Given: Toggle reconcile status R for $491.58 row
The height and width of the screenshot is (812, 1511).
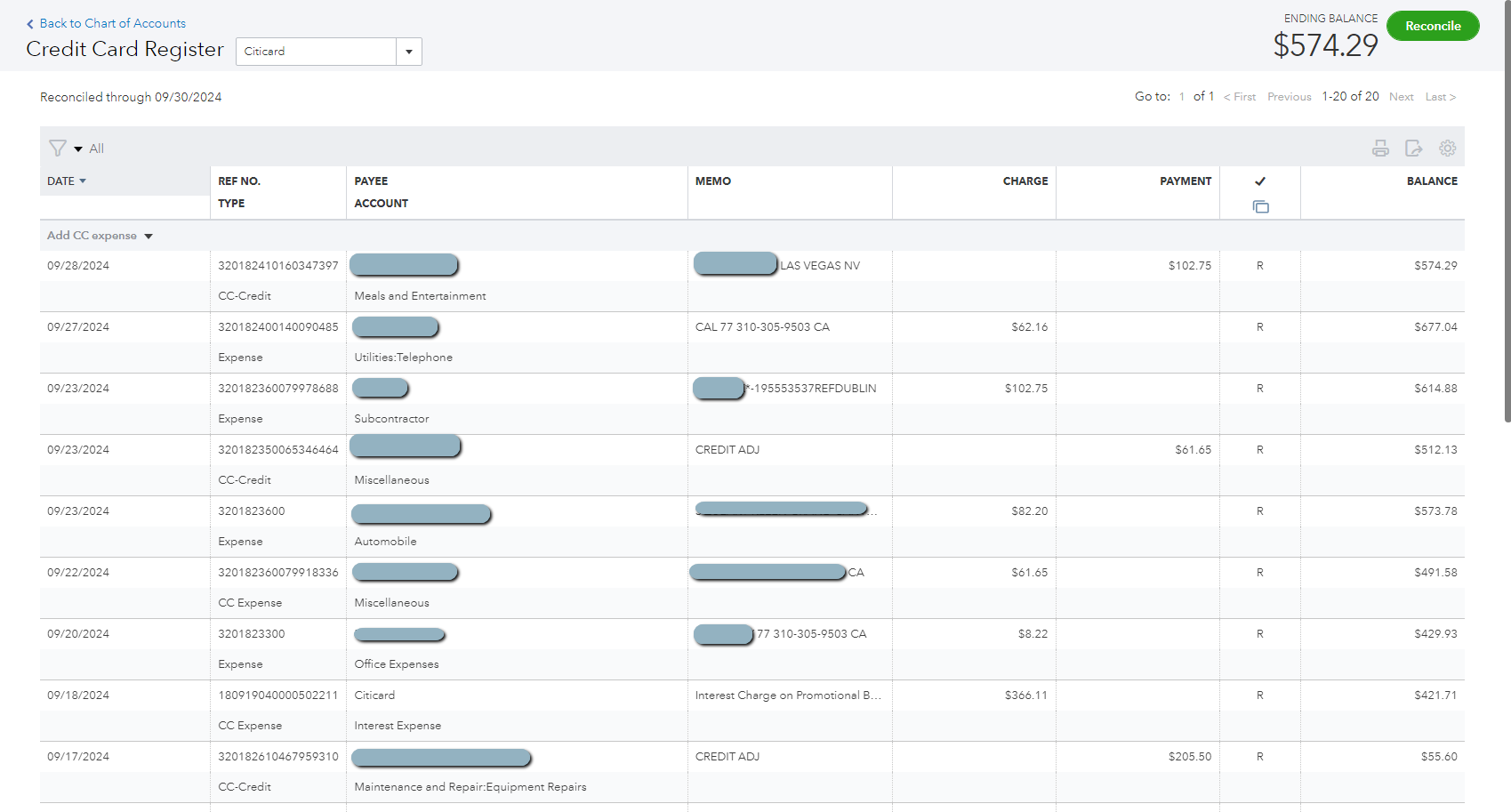Looking at the screenshot, I should click(1259, 573).
